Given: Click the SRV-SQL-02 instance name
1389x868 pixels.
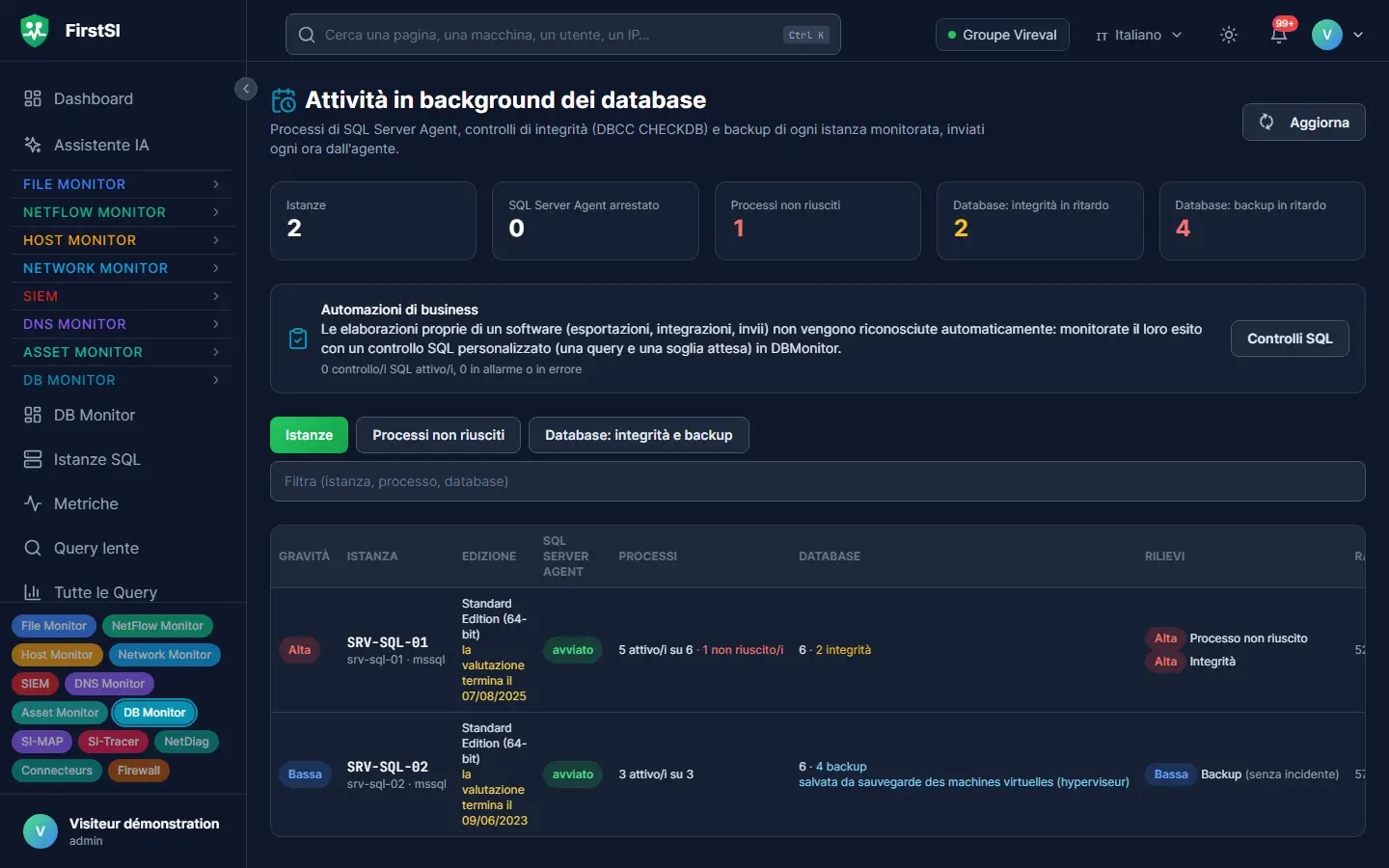Looking at the screenshot, I should pos(387,767).
